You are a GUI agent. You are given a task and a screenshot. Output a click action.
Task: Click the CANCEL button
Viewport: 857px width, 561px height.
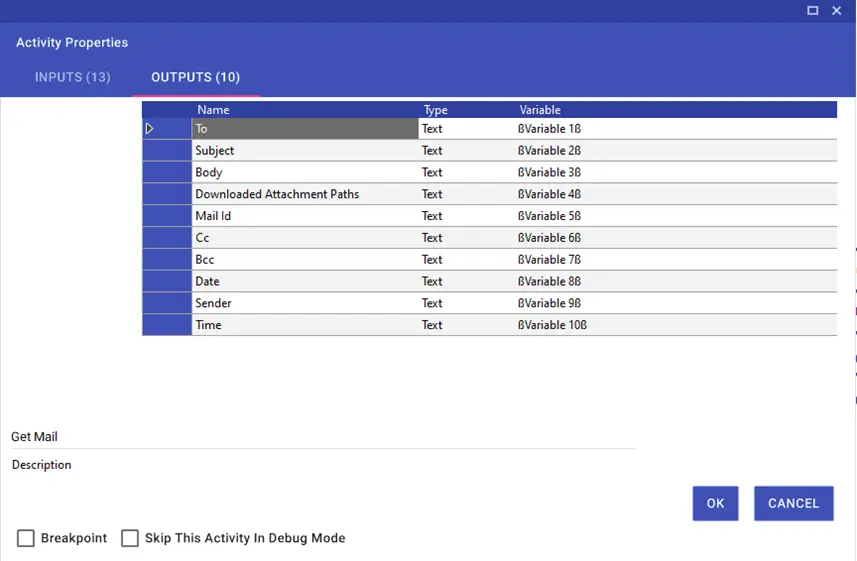pos(794,503)
